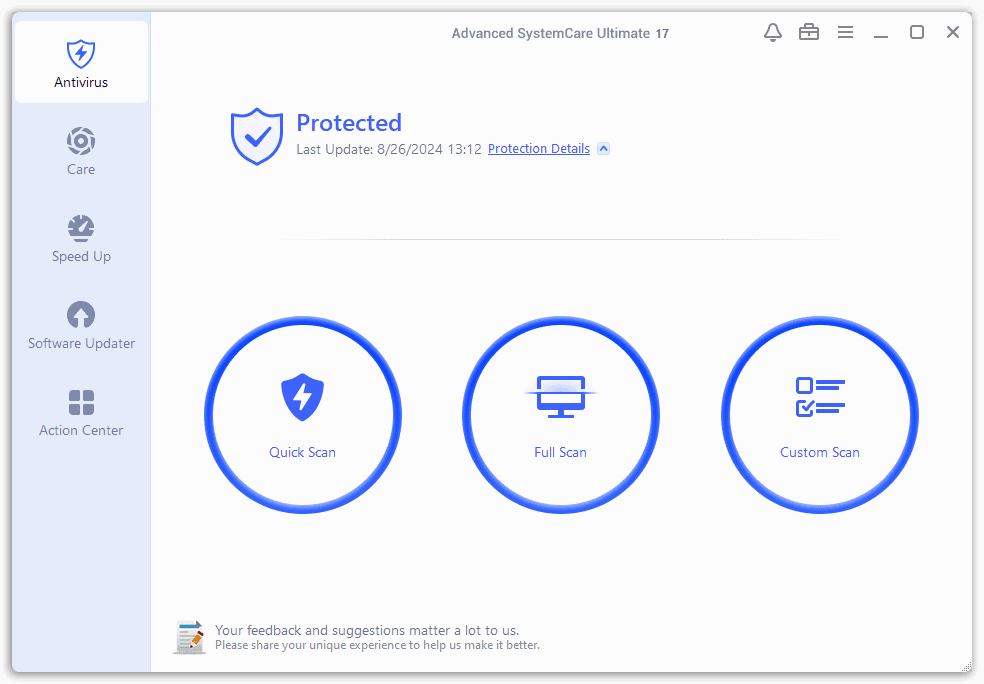Open the hamburger options menu

click(x=845, y=32)
